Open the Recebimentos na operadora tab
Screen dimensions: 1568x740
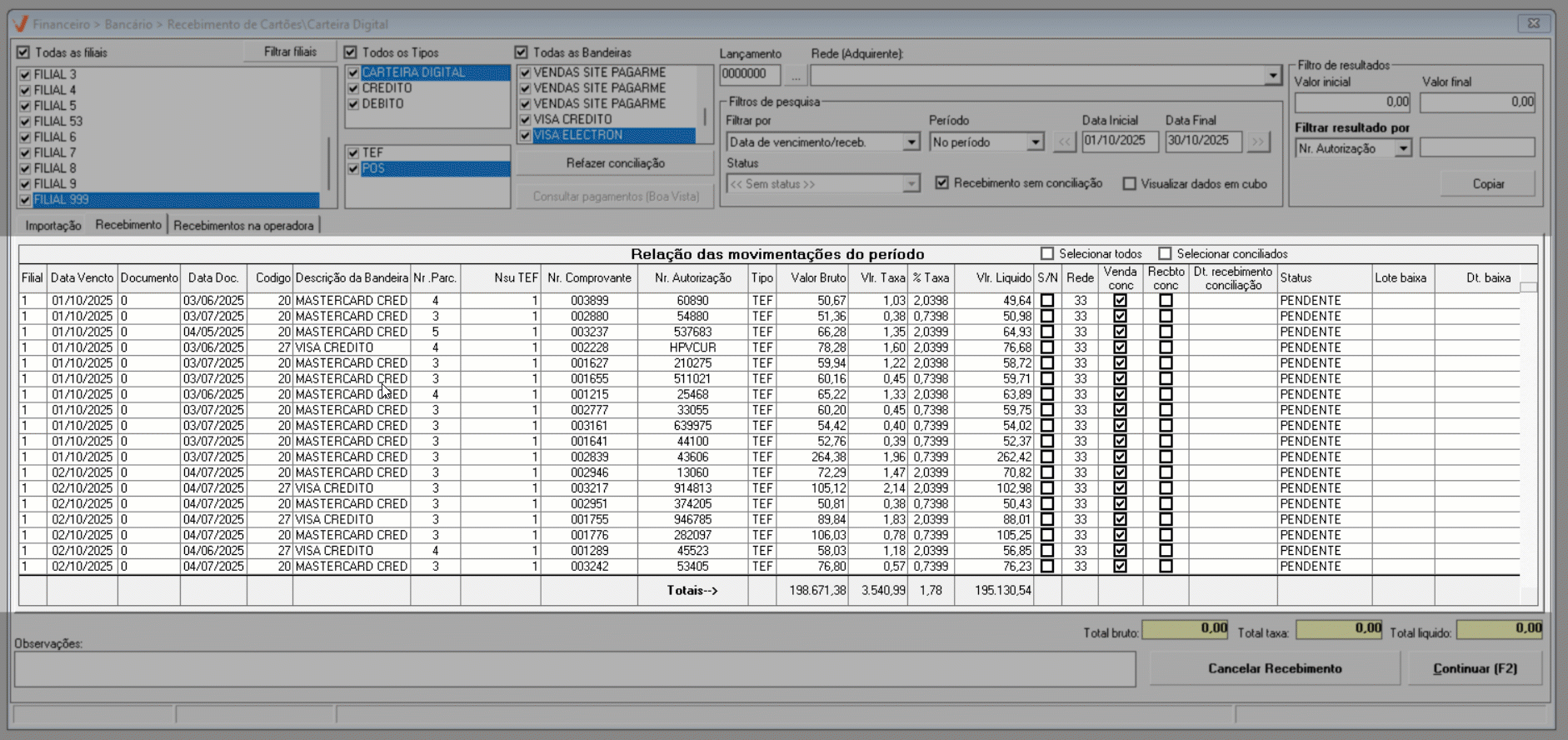tap(243, 226)
